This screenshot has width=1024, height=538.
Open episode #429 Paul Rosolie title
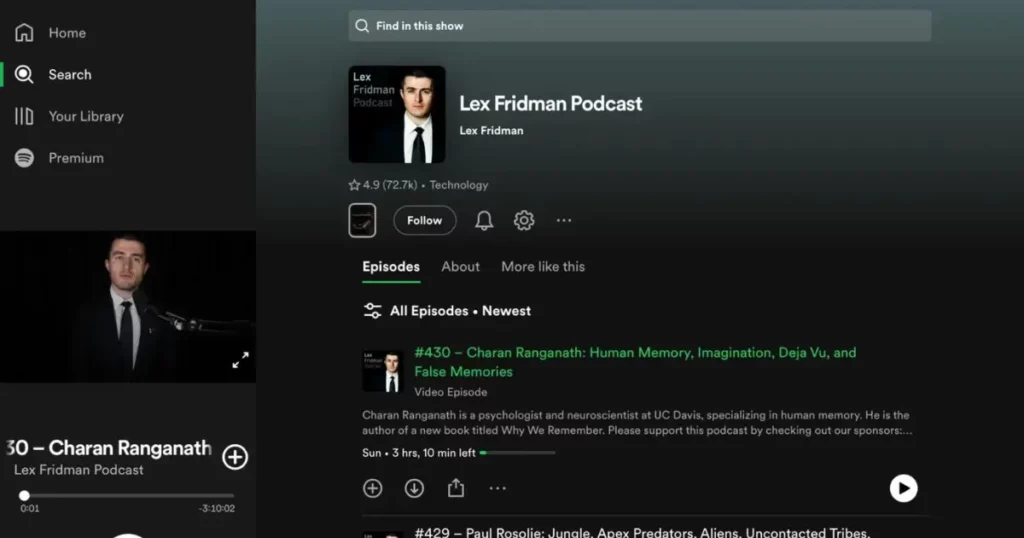click(642, 532)
